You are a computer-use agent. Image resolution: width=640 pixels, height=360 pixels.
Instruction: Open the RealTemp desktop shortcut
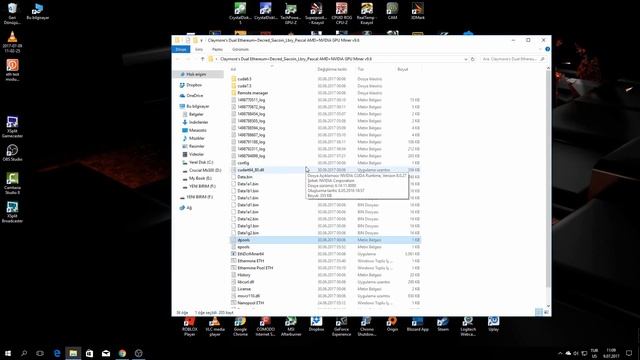click(x=367, y=13)
